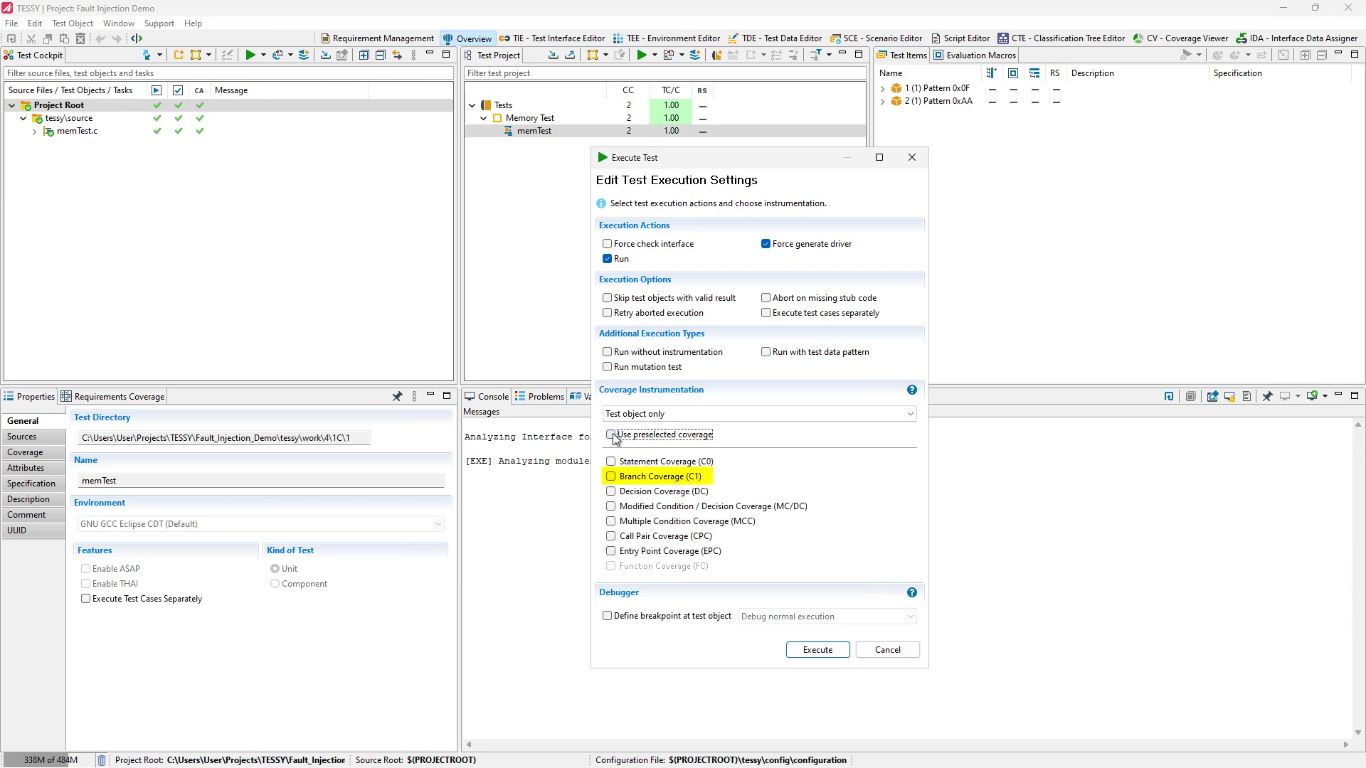1366x768 pixels.
Task: Open the CV Coverage Viewer perspective
Action: click(x=1180, y=38)
